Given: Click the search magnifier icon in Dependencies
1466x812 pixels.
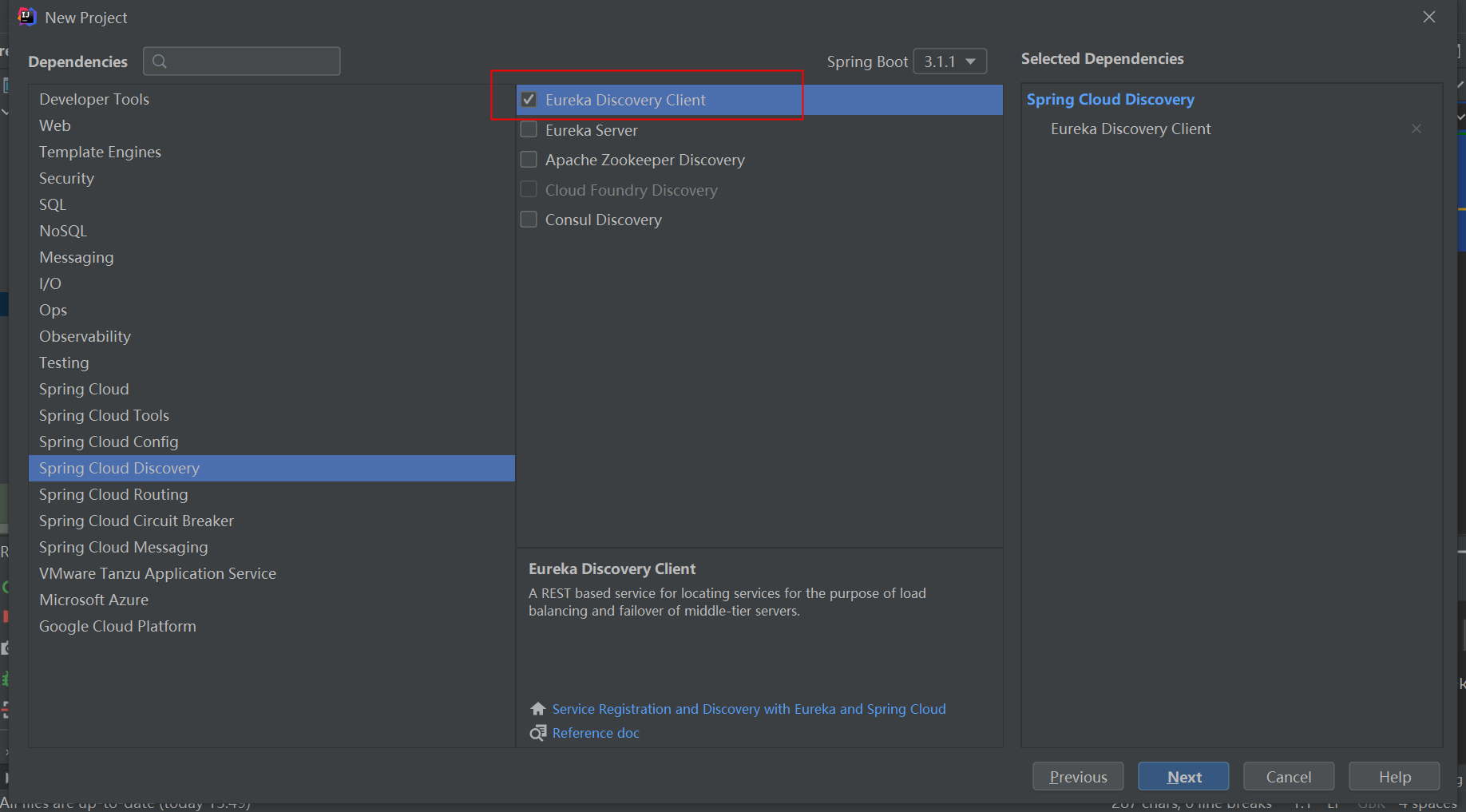Looking at the screenshot, I should click(x=160, y=61).
